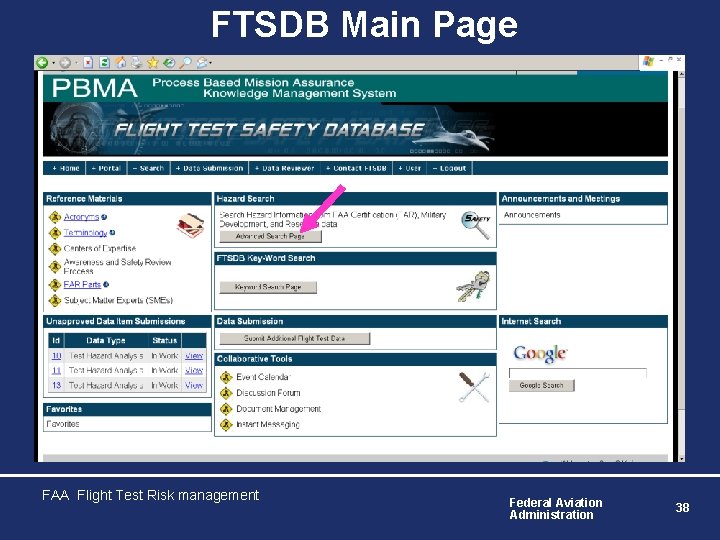Click the vertical scrollbar down arrow
720x540 pixels.
click(x=681, y=458)
